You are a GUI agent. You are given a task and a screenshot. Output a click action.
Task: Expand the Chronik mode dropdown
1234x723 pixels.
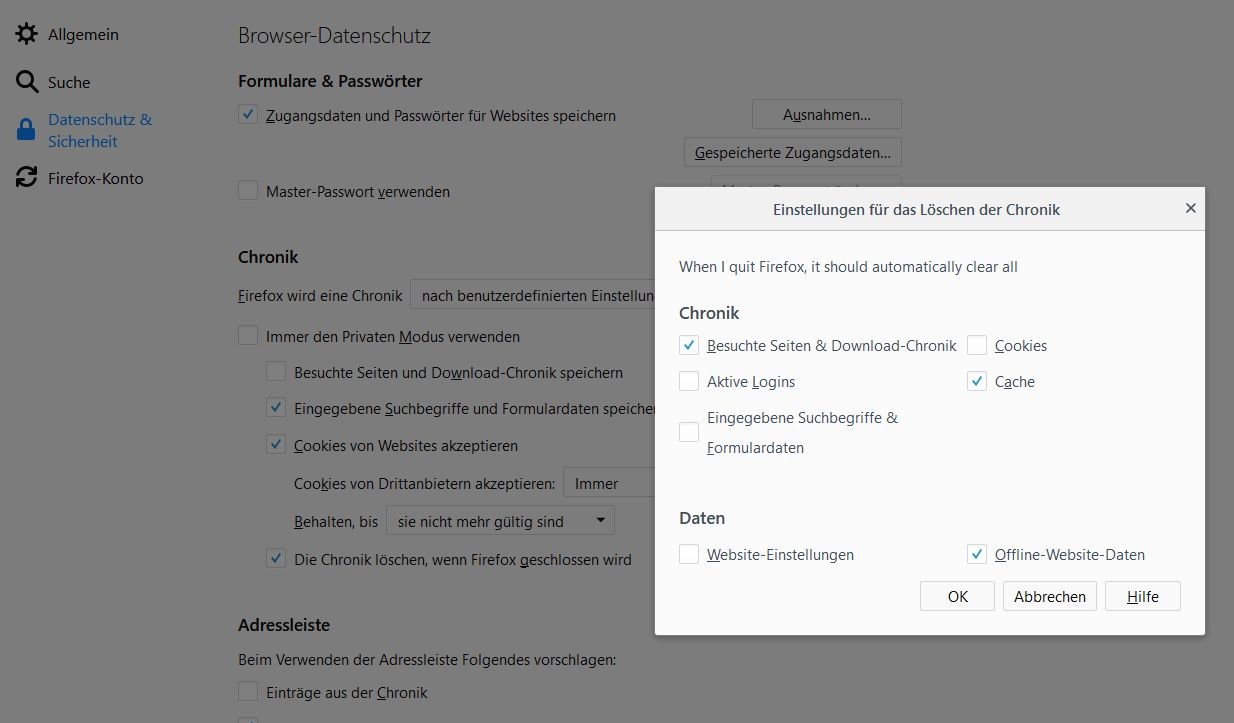pyautogui.click(x=533, y=295)
